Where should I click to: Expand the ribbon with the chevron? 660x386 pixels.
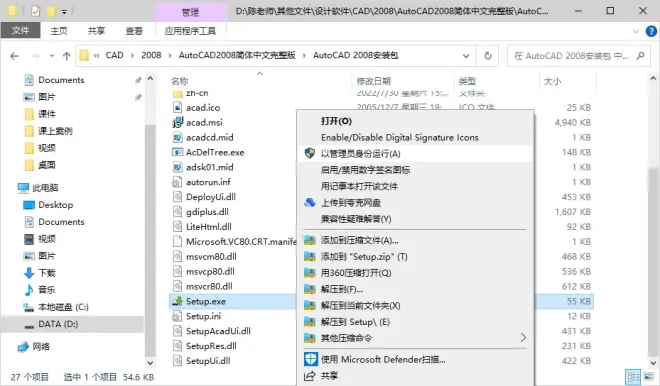[636, 31]
